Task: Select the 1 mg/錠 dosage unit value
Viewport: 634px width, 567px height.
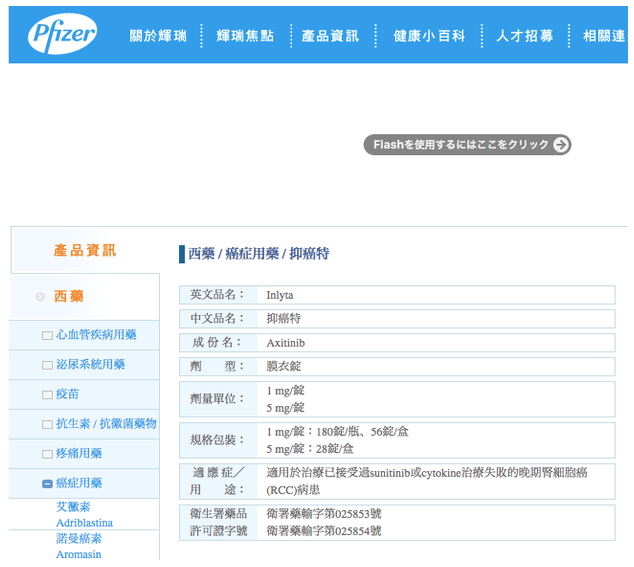Action: click(x=285, y=391)
